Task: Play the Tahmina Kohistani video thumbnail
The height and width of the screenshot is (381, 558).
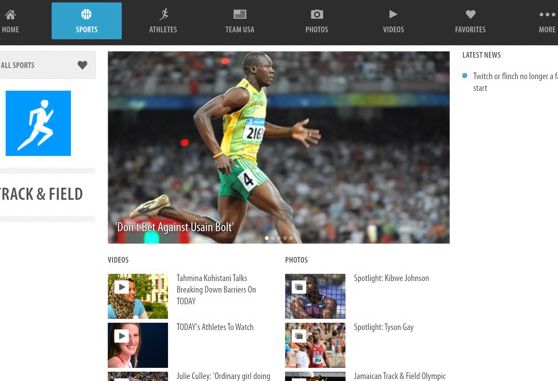Action: (x=138, y=296)
